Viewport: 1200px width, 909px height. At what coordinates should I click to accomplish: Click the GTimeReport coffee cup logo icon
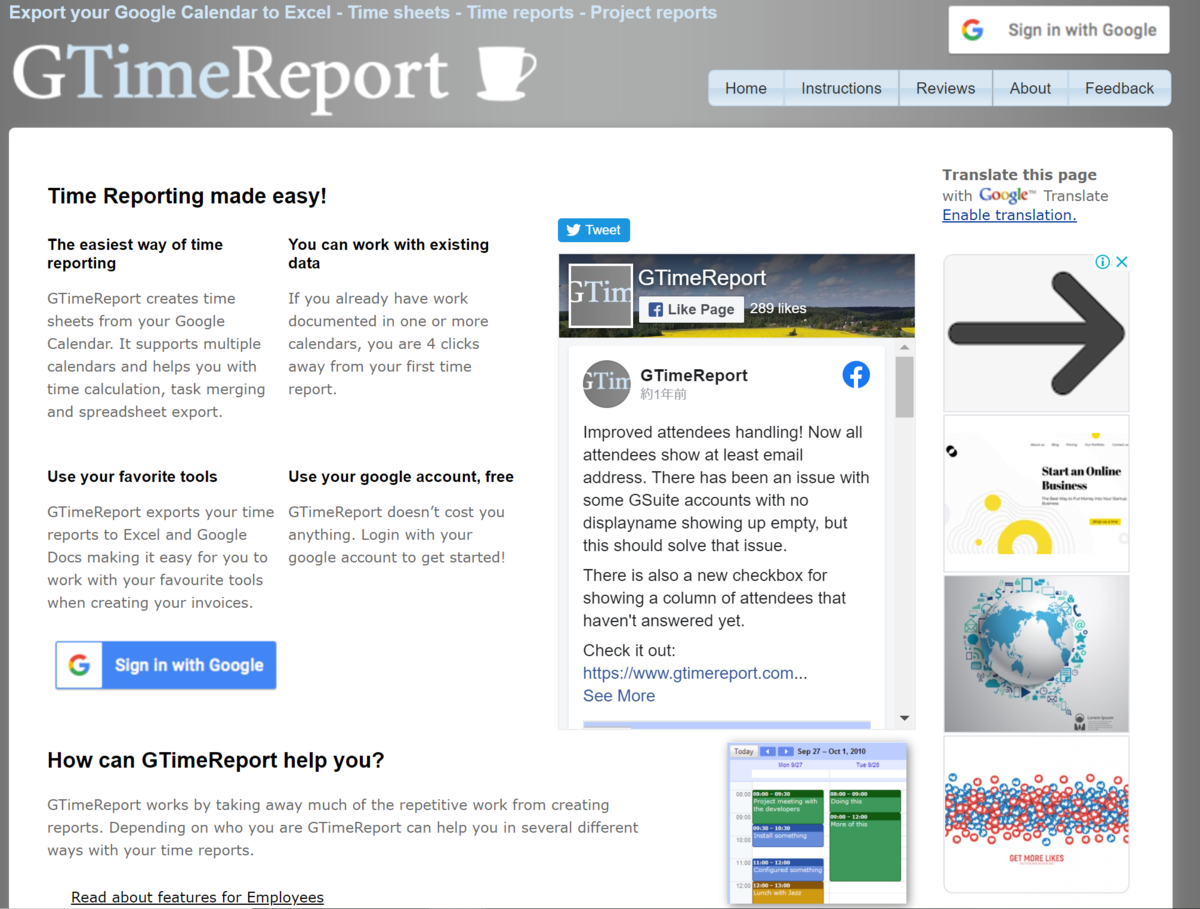(x=506, y=74)
